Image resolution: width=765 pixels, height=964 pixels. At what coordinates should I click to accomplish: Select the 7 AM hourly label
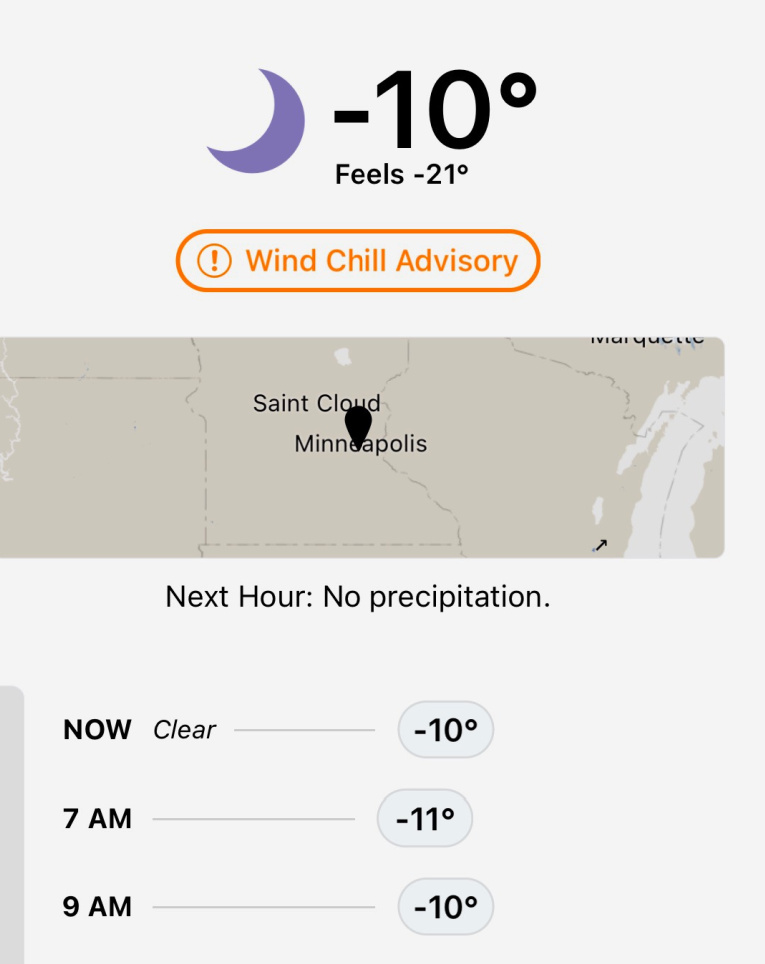(x=97, y=819)
